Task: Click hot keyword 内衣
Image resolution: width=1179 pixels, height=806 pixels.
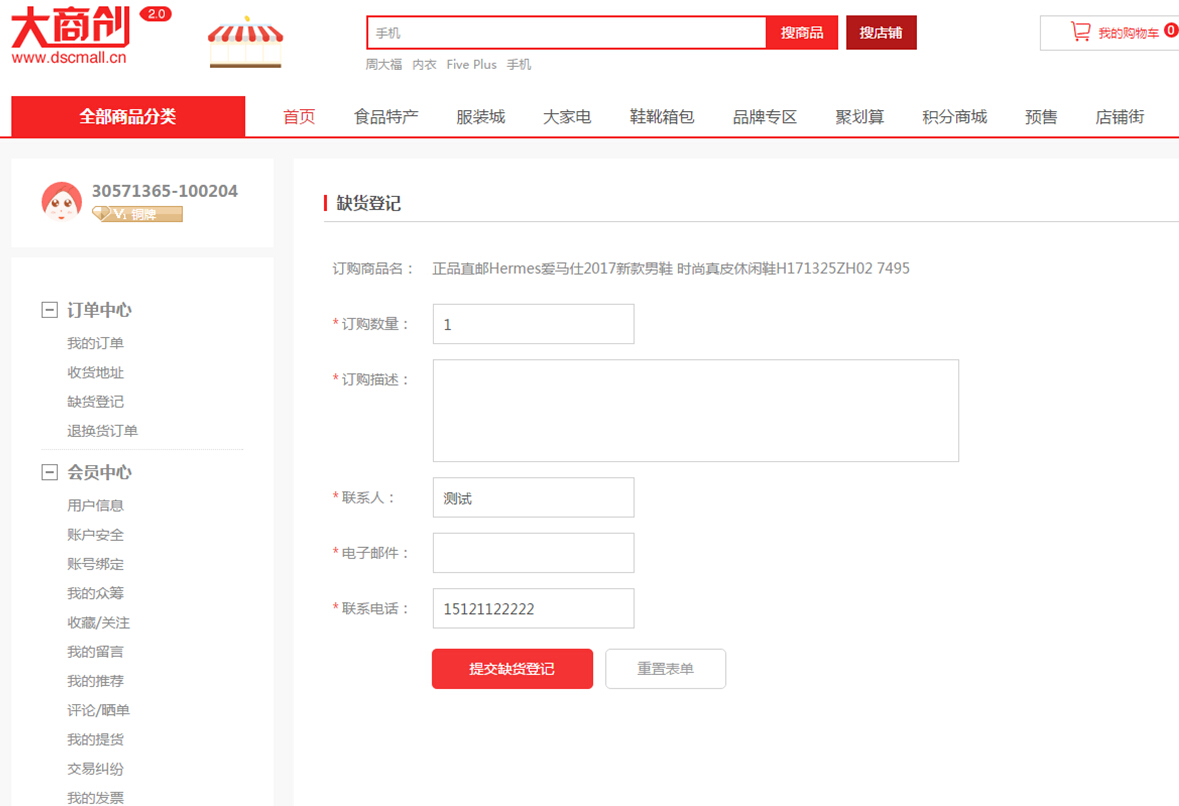Action: [424, 65]
